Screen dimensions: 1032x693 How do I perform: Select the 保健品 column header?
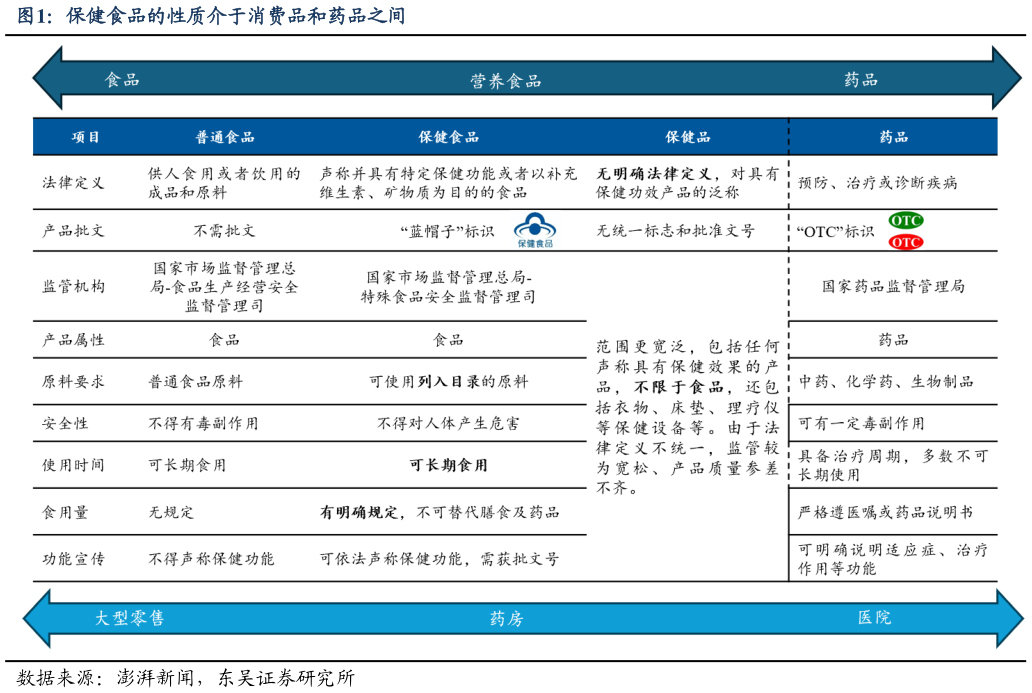(688, 137)
